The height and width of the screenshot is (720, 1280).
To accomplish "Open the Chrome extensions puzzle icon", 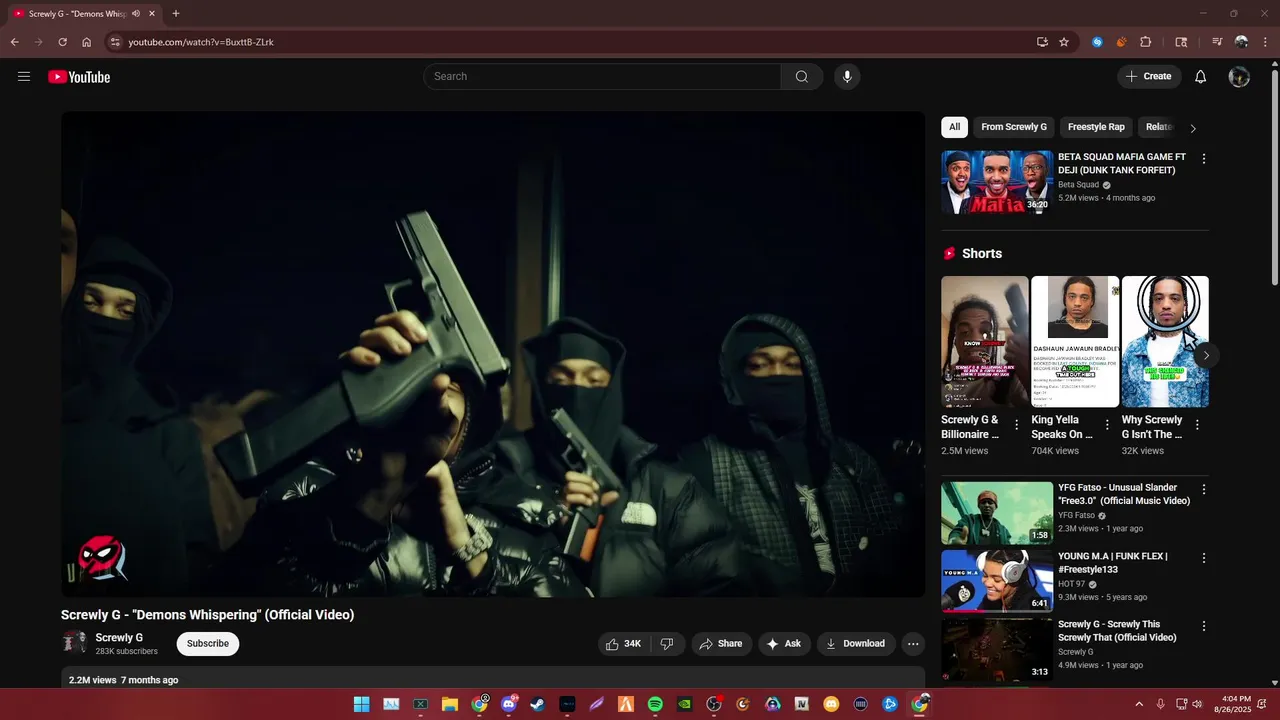I will point(1146,42).
